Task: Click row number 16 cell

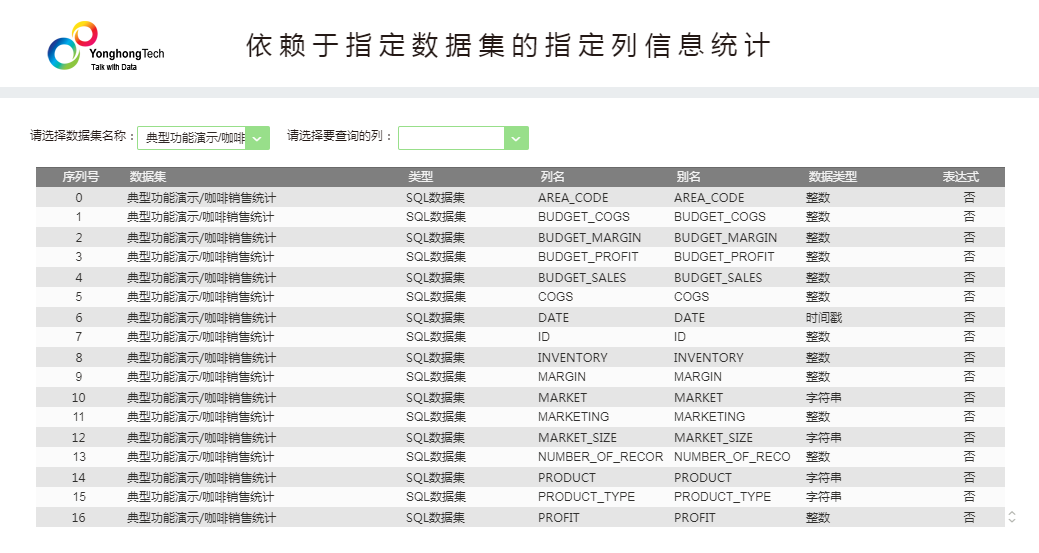Action: (78, 518)
